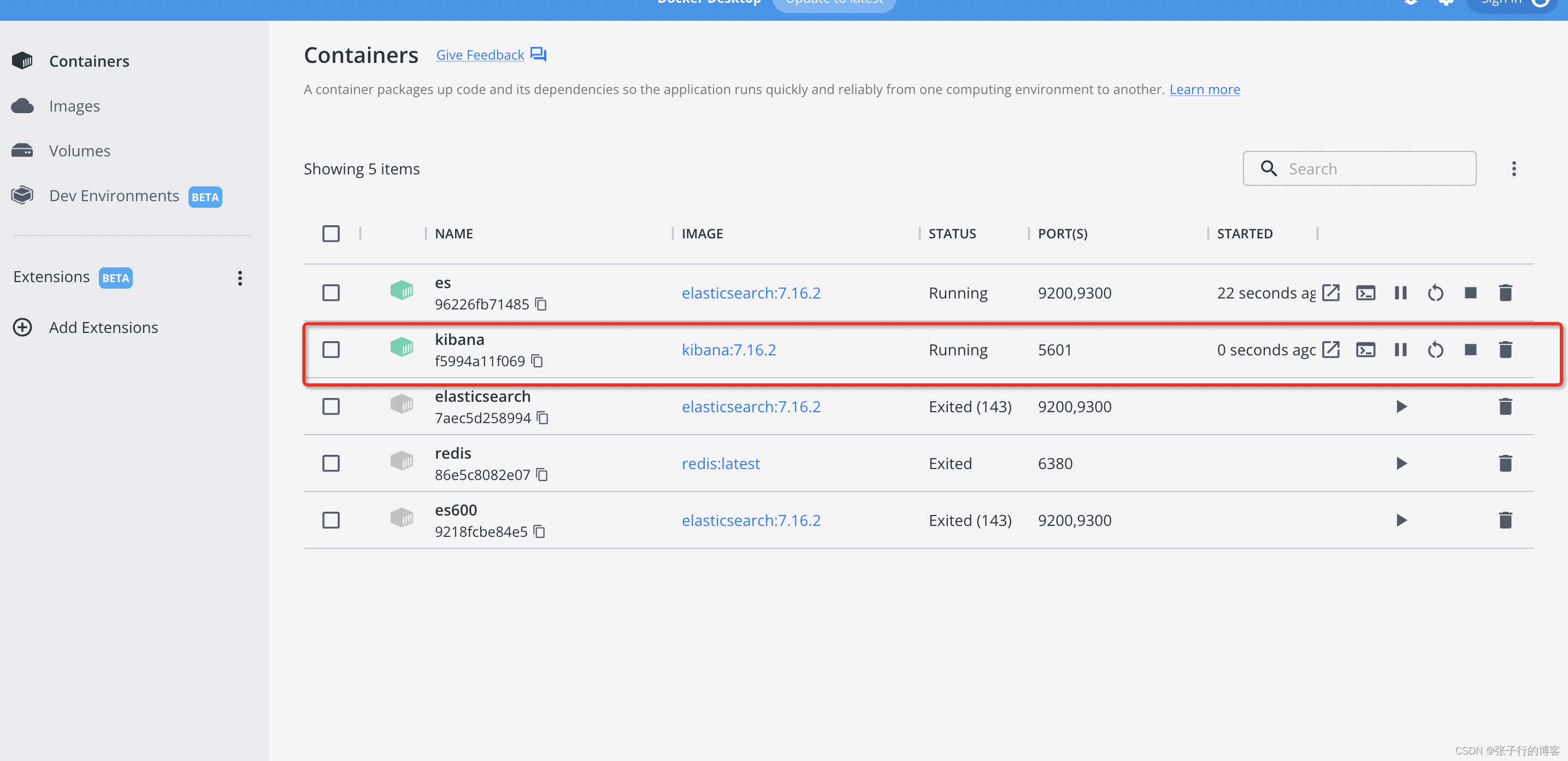Open the Learn more link
The width and height of the screenshot is (1568, 761).
pyautogui.click(x=1204, y=90)
